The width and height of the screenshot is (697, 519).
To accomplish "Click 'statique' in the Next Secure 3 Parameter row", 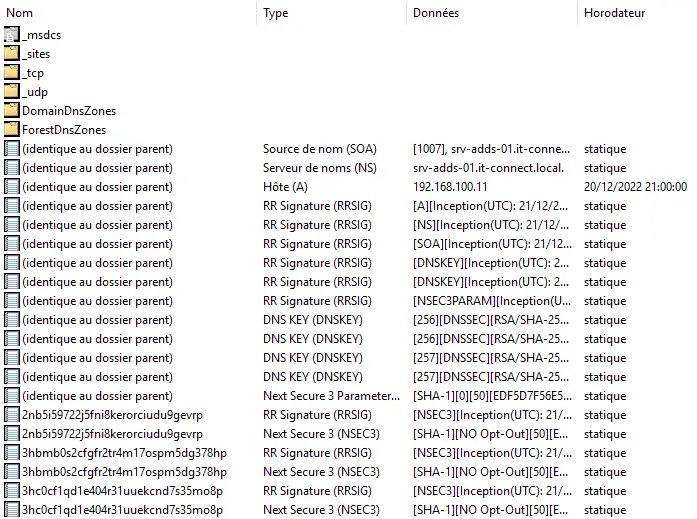I will click(605, 396).
